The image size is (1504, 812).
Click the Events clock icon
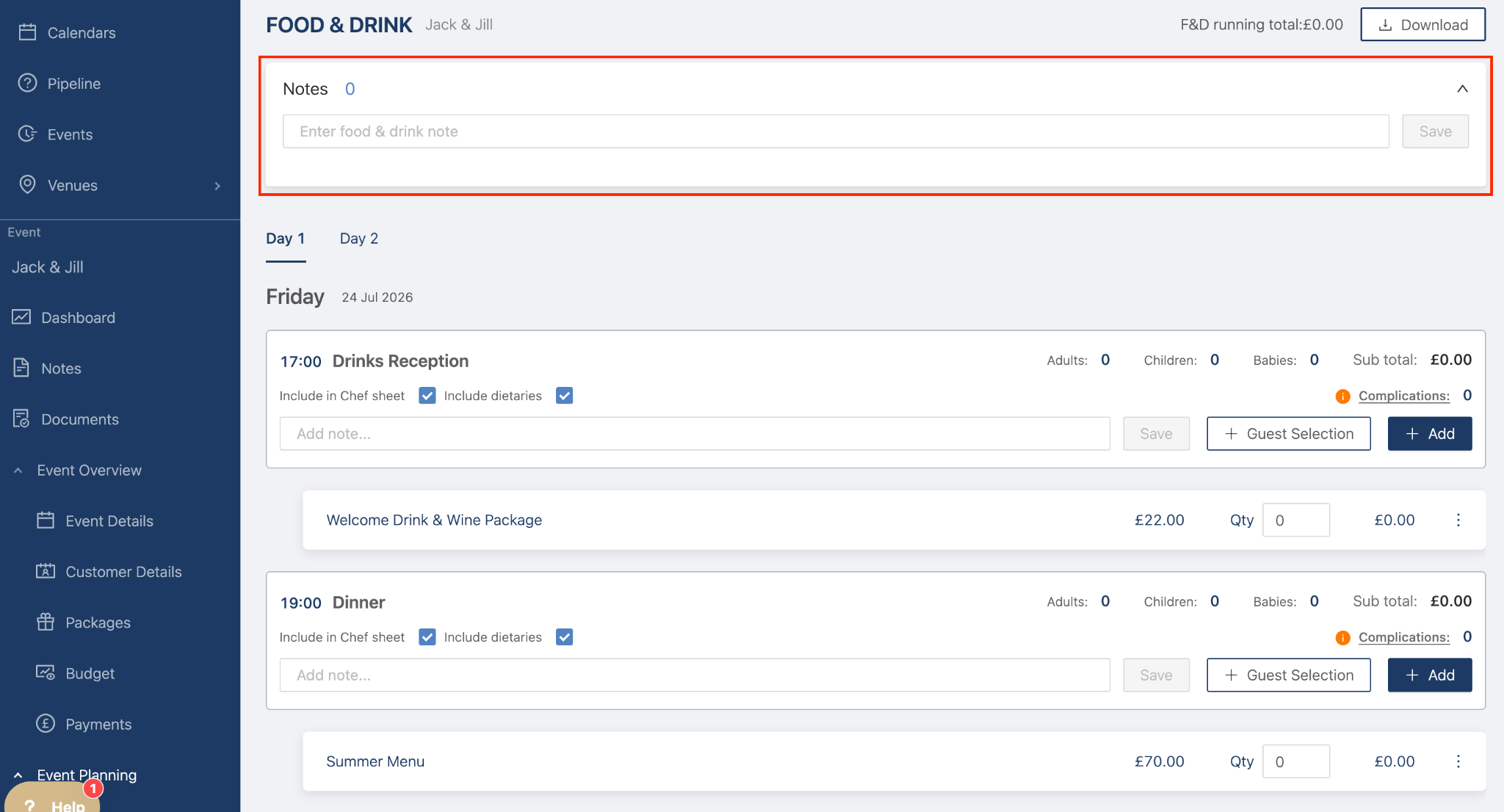(27, 134)
